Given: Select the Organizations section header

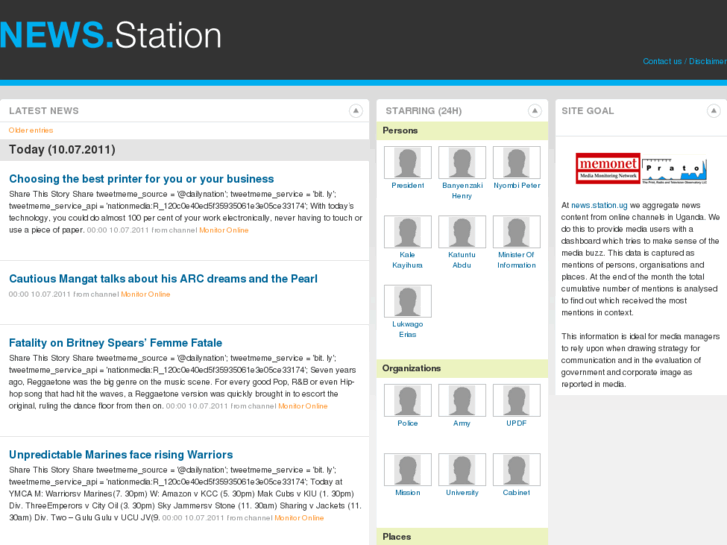Looking at the screenshot, I should (x=462, y=368).
